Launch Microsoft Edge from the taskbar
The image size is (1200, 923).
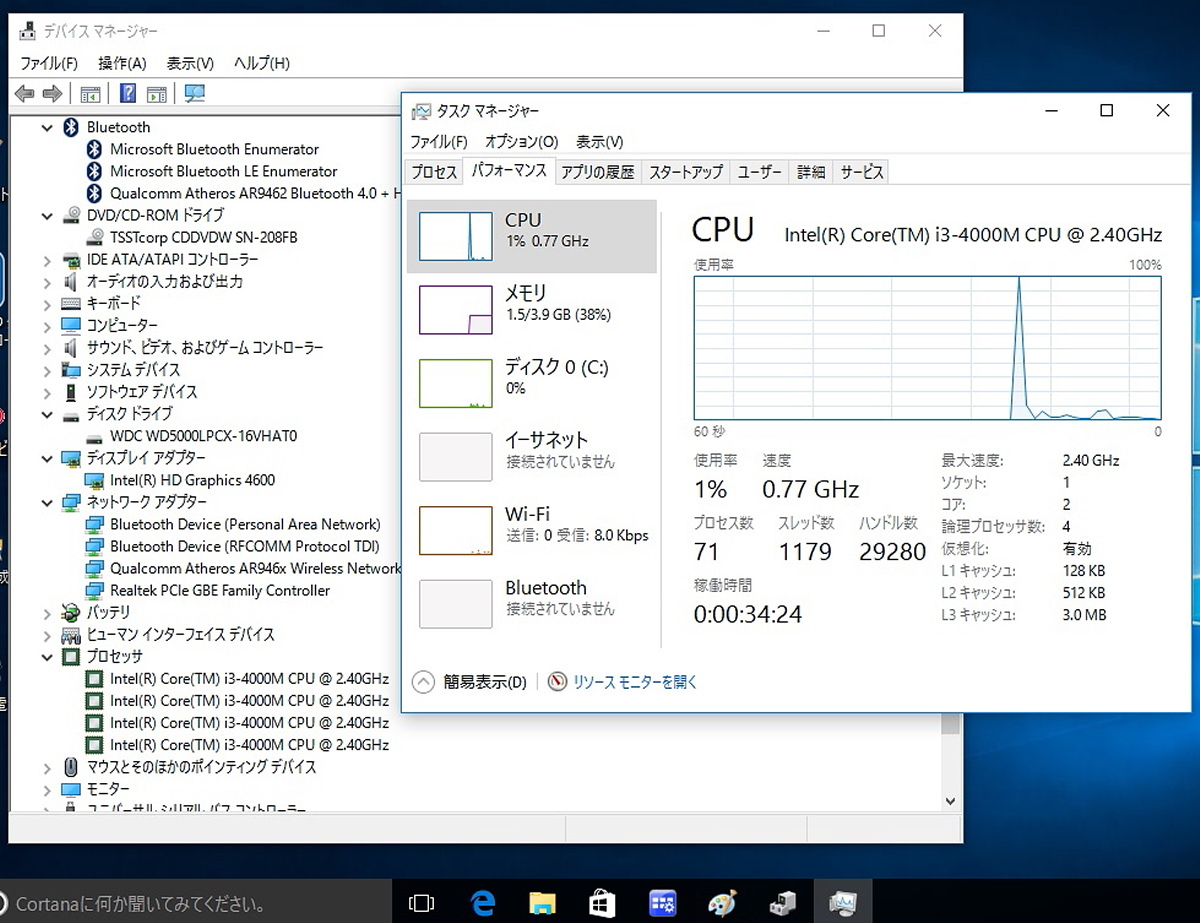click(483, 904)
